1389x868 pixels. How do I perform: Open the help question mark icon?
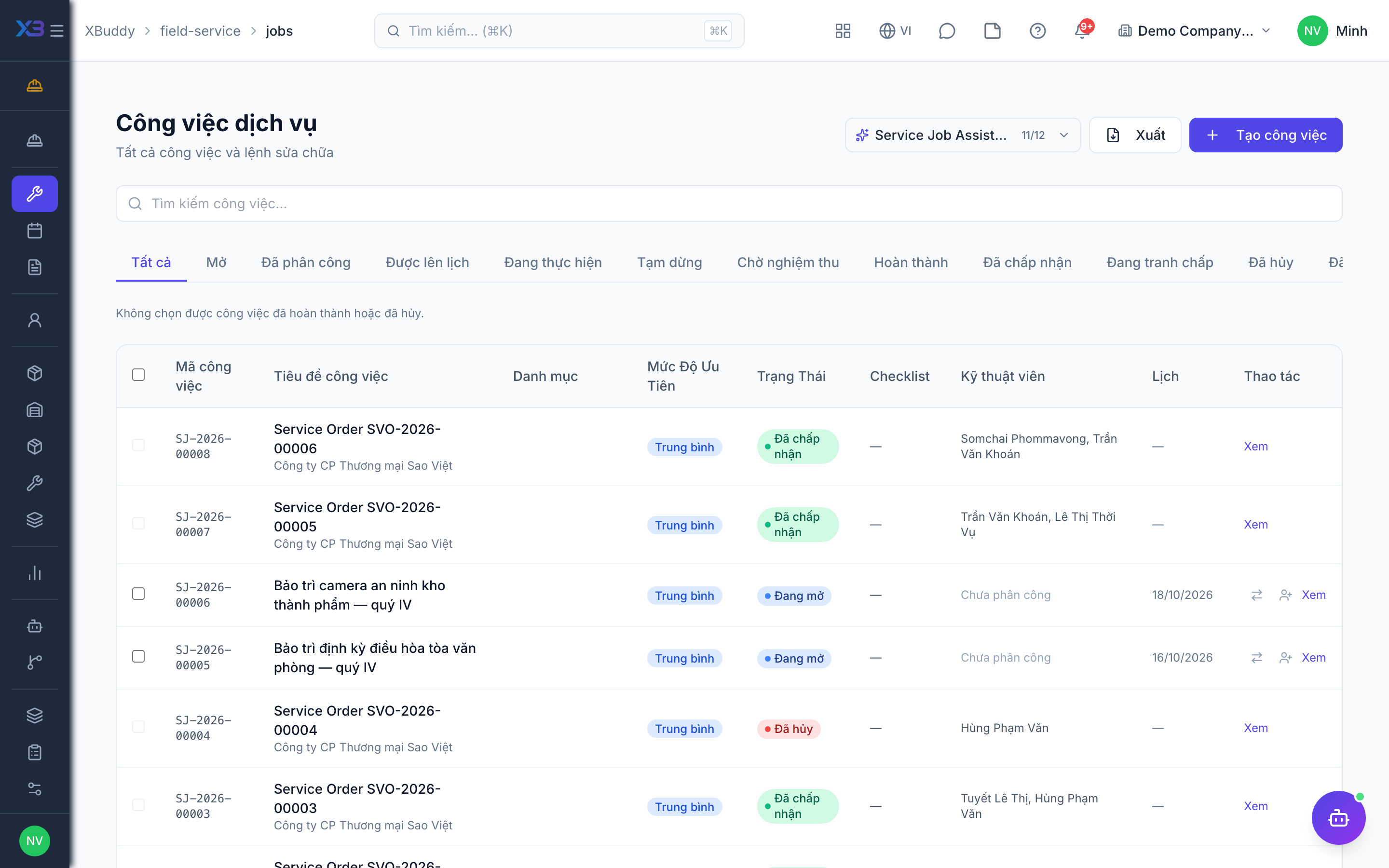(x=1037, y=30)
